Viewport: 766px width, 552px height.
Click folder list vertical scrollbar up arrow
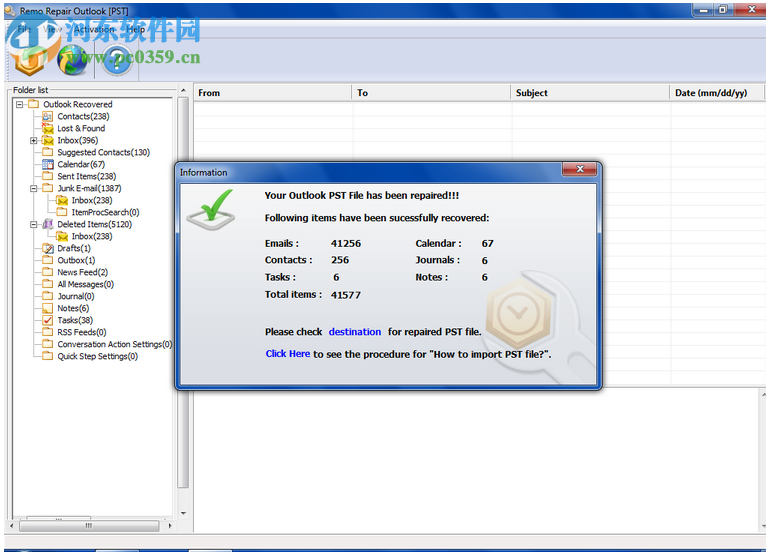(x=183, y=90)
